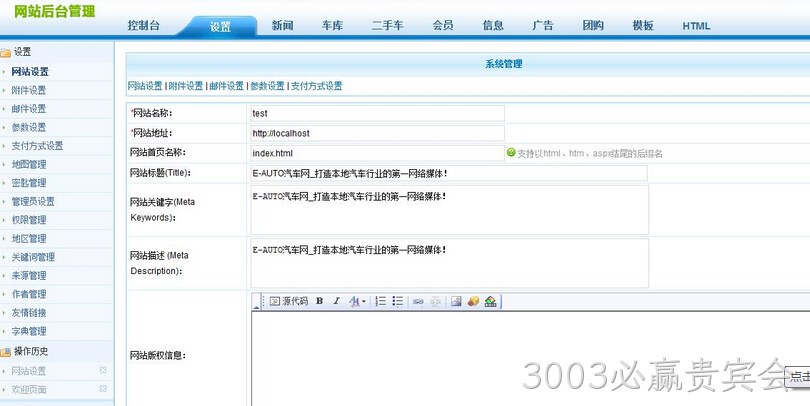Click the 网站设置 link under 系统管理

(145, 86)
